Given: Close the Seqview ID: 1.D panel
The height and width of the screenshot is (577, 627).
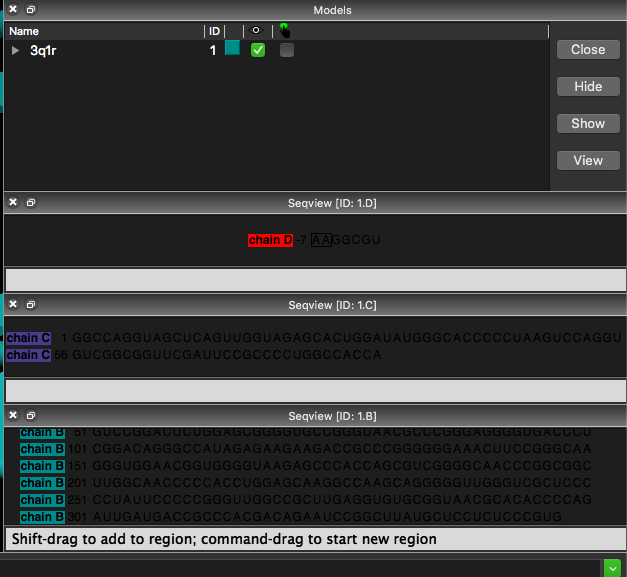Looking at the screenshot, I should [x=13, y=202].
